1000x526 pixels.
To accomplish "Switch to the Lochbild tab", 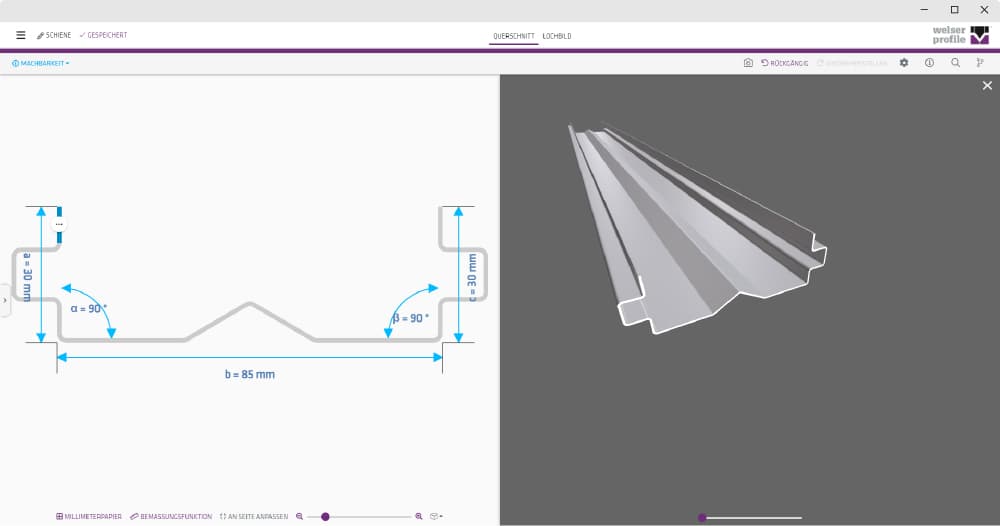I will (556, 36).
